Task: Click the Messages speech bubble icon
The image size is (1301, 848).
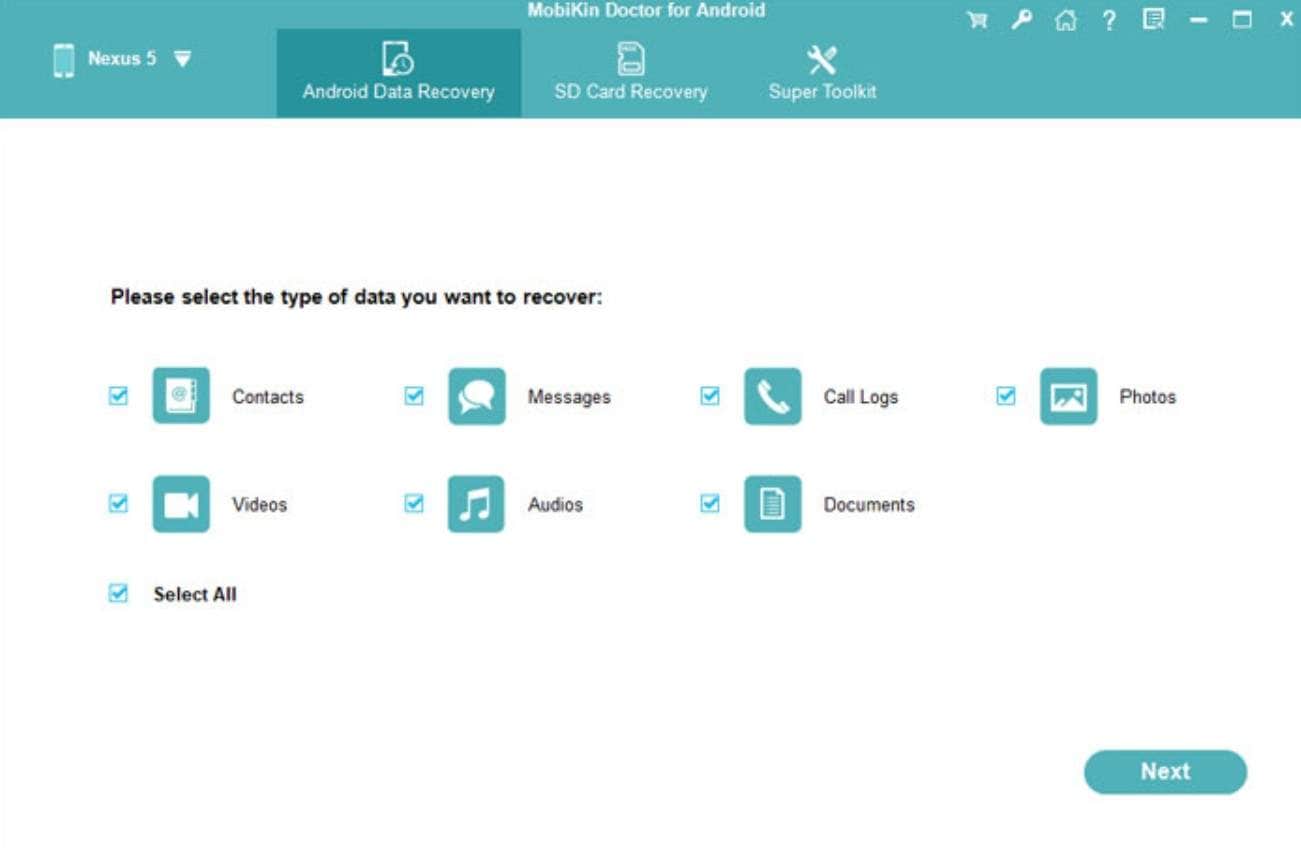Action: click(x=477, y=396)
